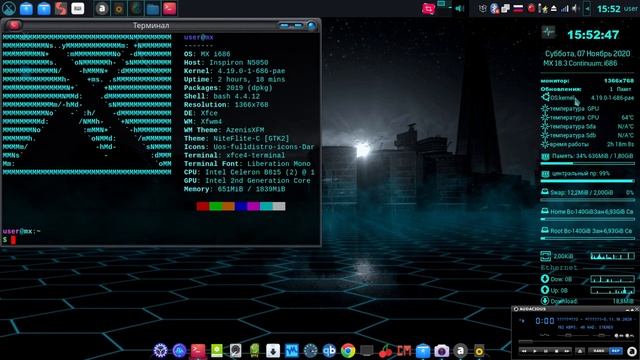The image size is (640, 360).
Task: Open the dark monitor icon in dock
Action: point(367,350)
